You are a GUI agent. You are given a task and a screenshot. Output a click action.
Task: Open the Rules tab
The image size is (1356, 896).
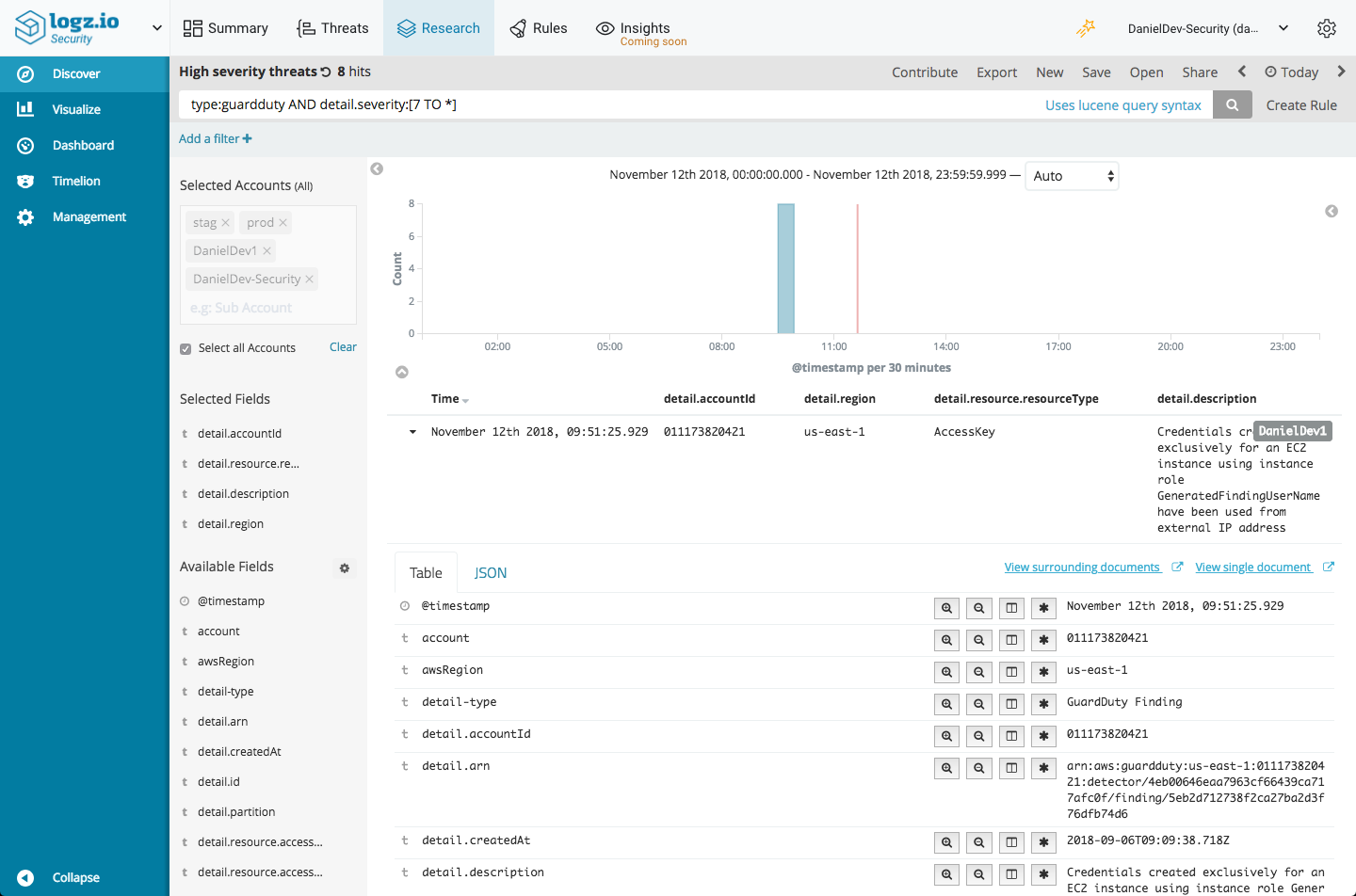tap(539, 28)
